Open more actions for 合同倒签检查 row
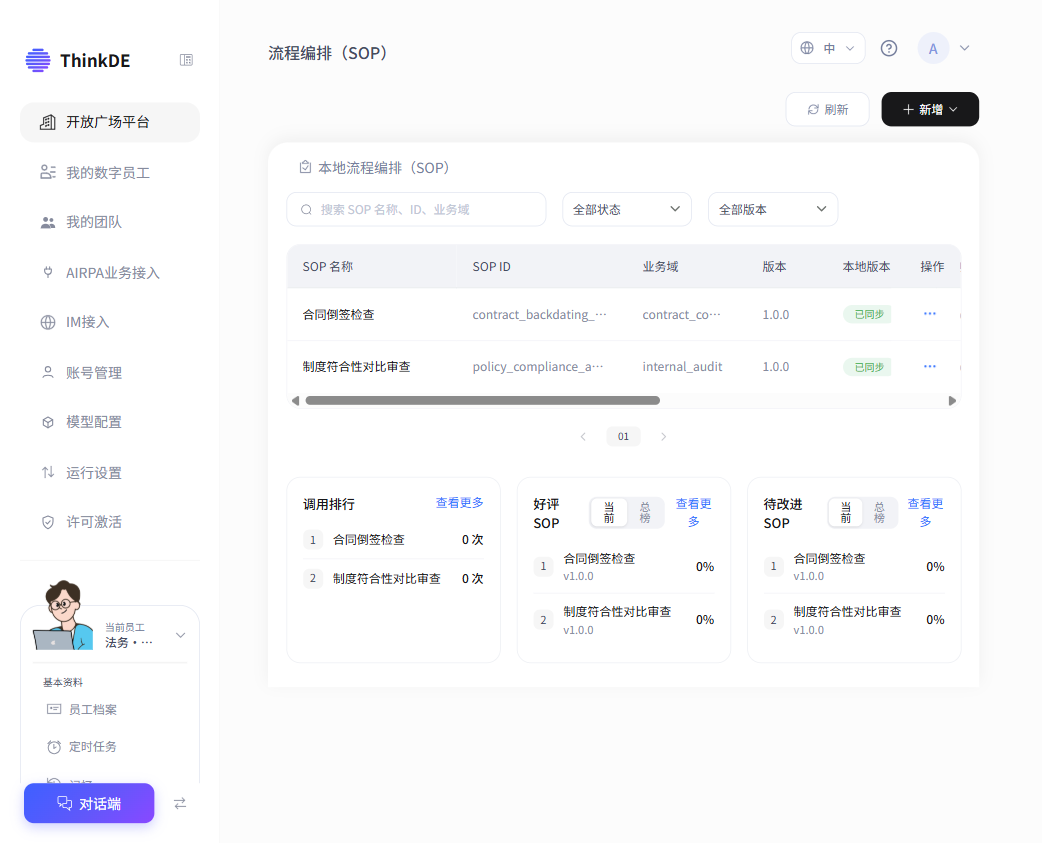 930,314
